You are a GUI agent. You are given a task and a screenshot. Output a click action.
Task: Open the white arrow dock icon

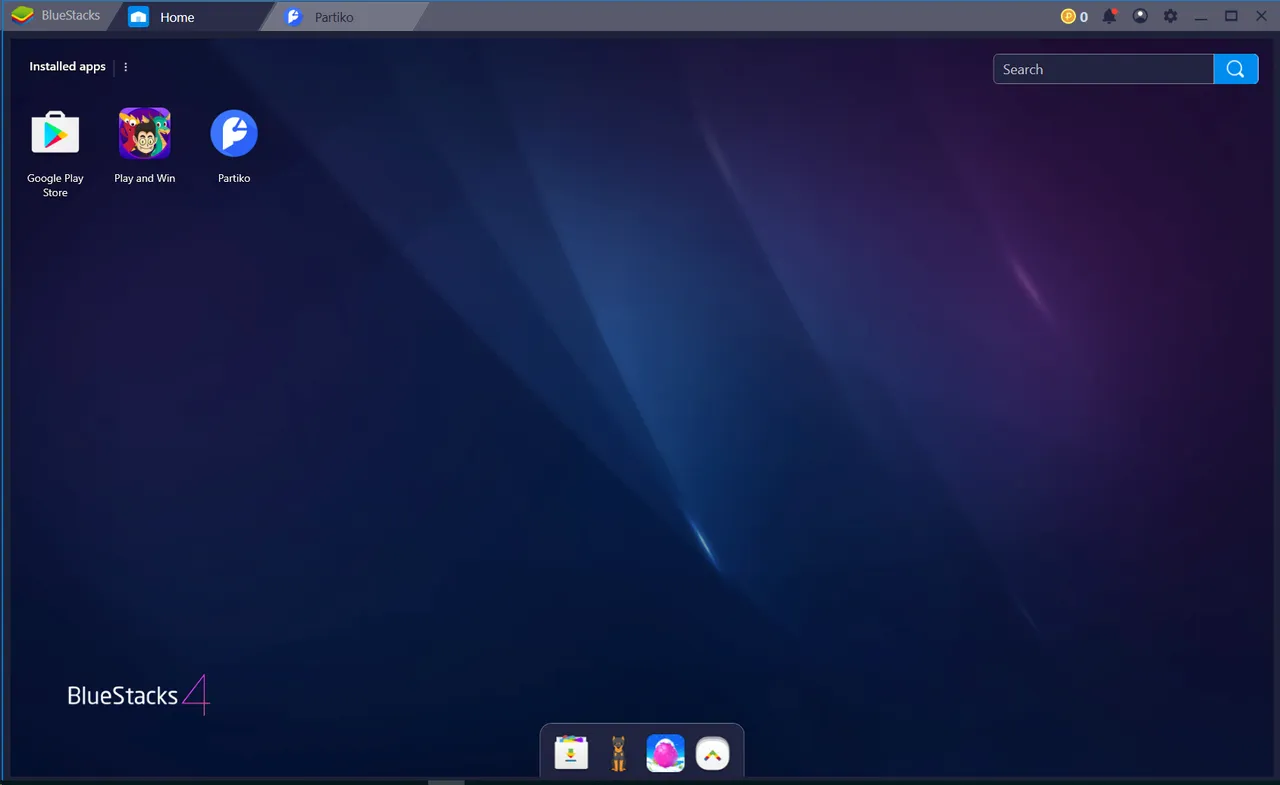pos(712,753)
